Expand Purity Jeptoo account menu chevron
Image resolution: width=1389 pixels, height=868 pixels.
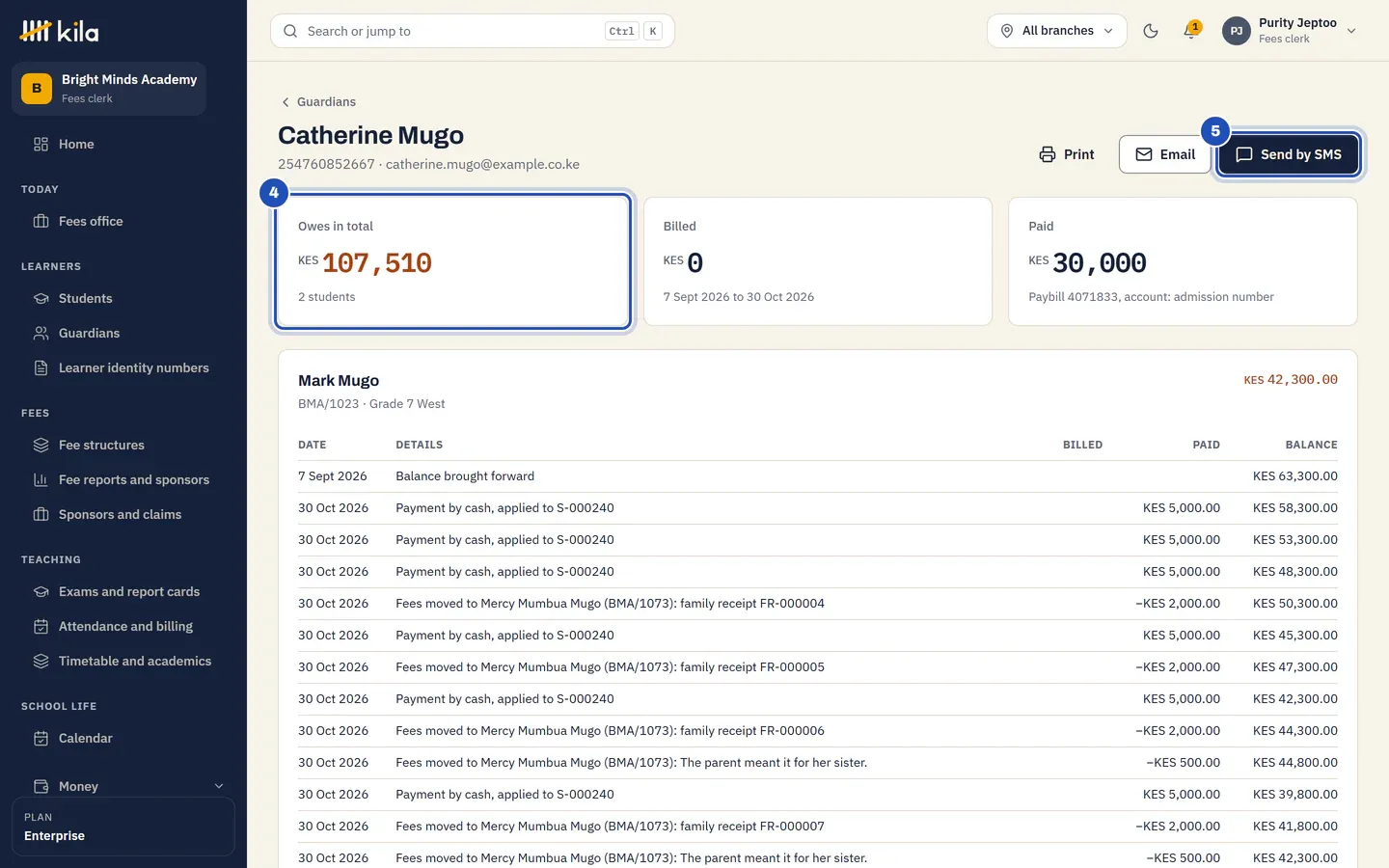pos(1351,31)
